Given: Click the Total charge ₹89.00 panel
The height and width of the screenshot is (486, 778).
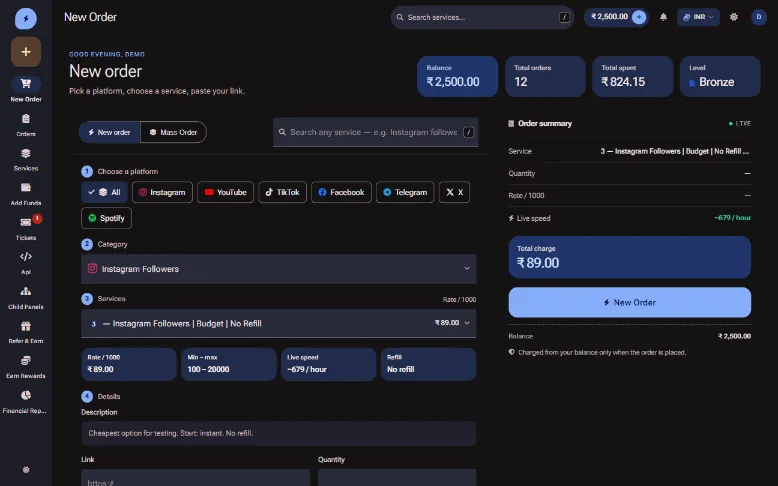Looking at the screenshot, I should pyautogui.click(x=630, y=257).
